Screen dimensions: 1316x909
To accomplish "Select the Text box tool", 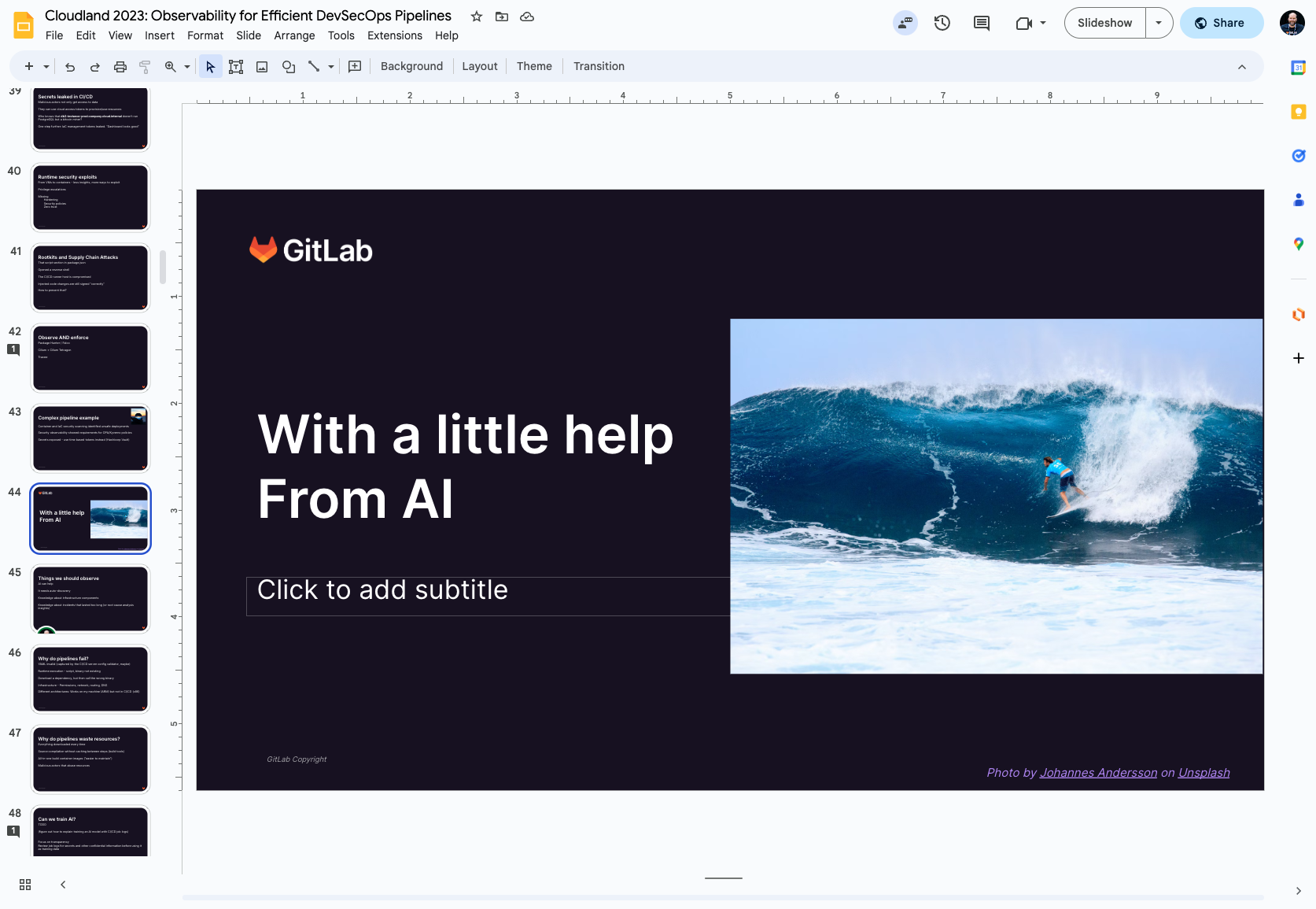I will [x=236, y=67].
